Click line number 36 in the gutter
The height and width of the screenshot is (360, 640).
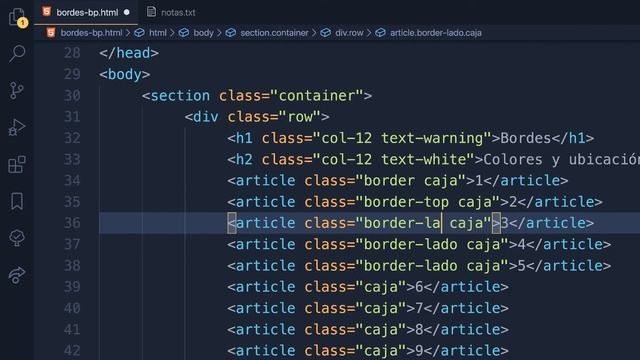pyautogui.click(x=72, y=223)
